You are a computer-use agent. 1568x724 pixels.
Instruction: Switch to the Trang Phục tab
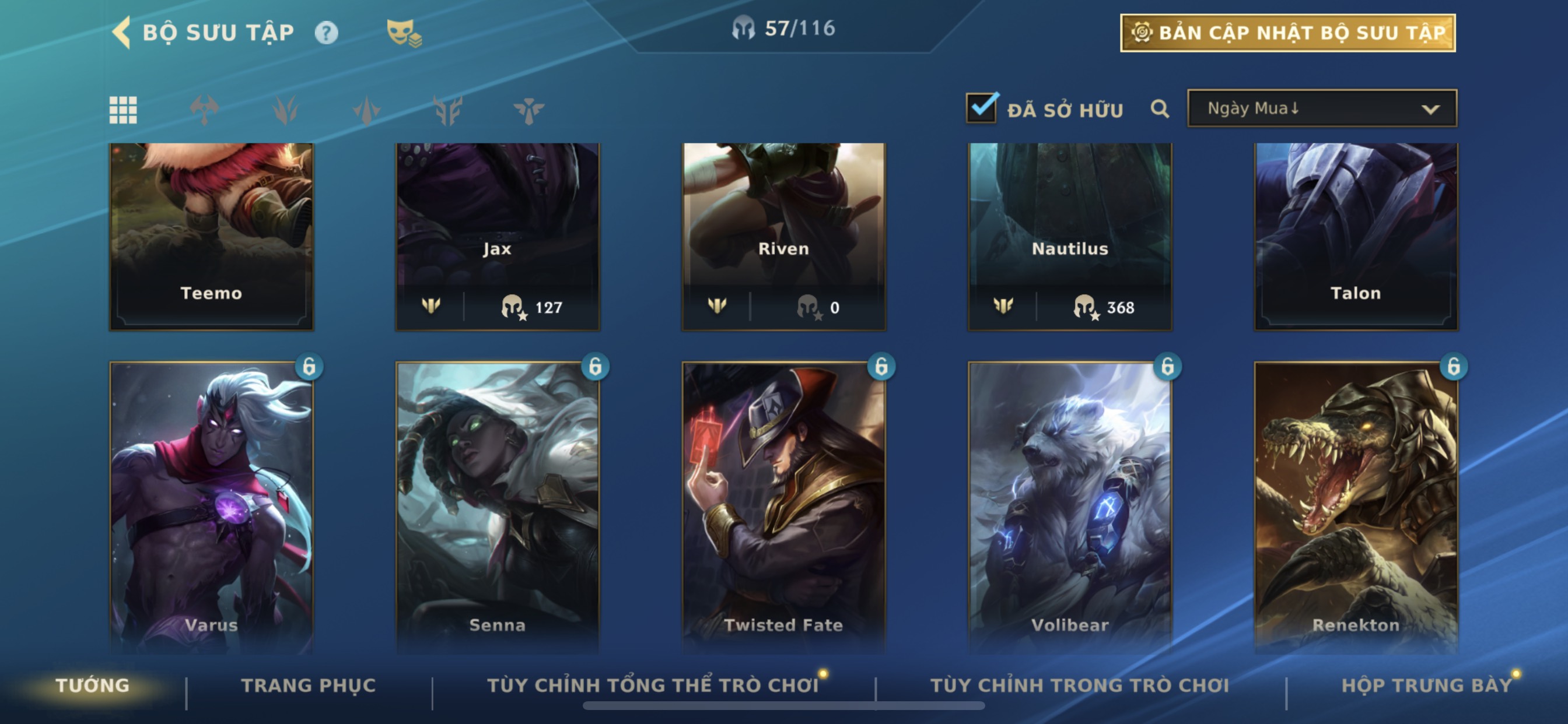click(x=309, y=685)
